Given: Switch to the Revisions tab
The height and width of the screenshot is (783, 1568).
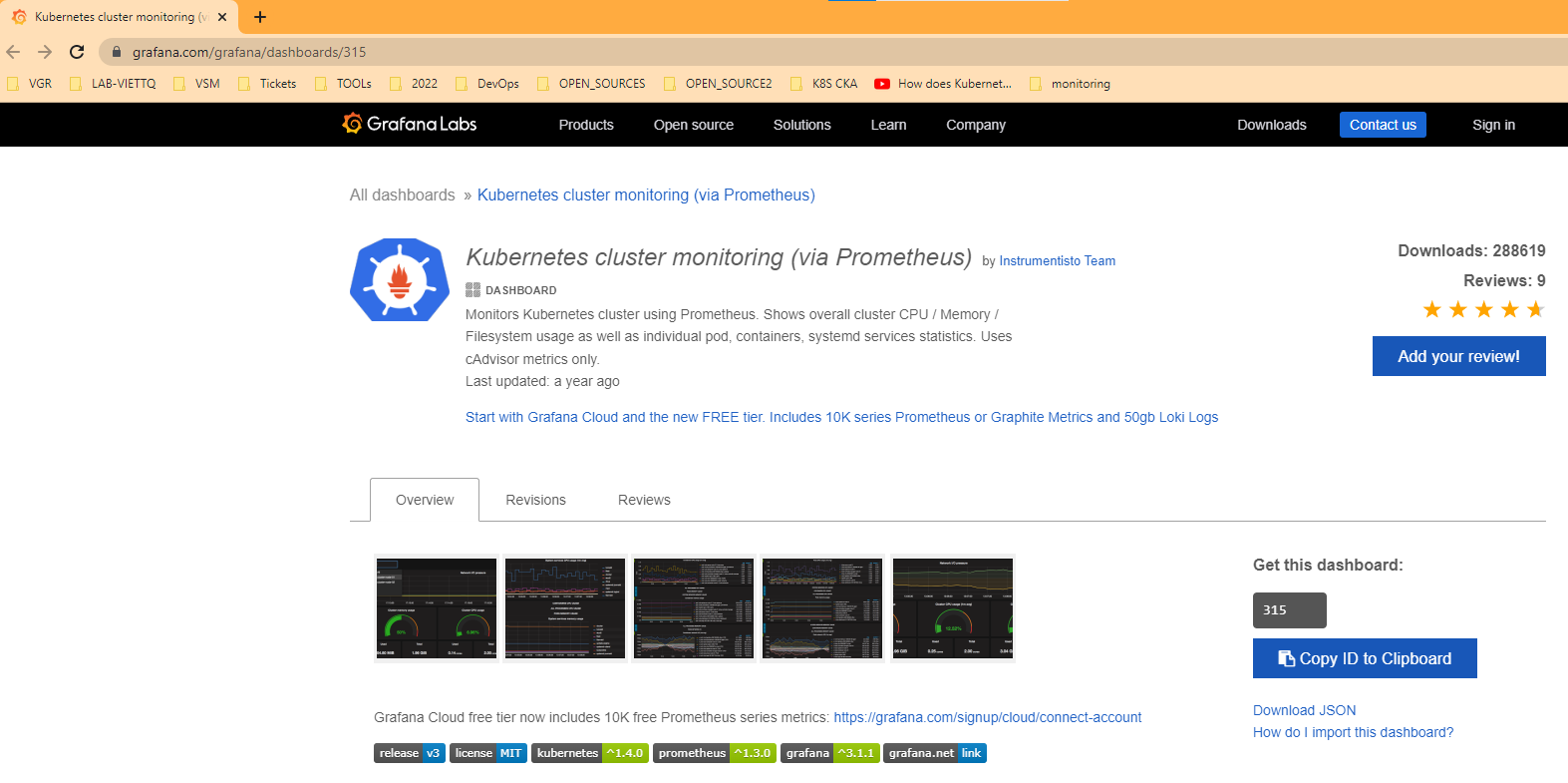Looking at the screenshot, I should pos(535,500).
